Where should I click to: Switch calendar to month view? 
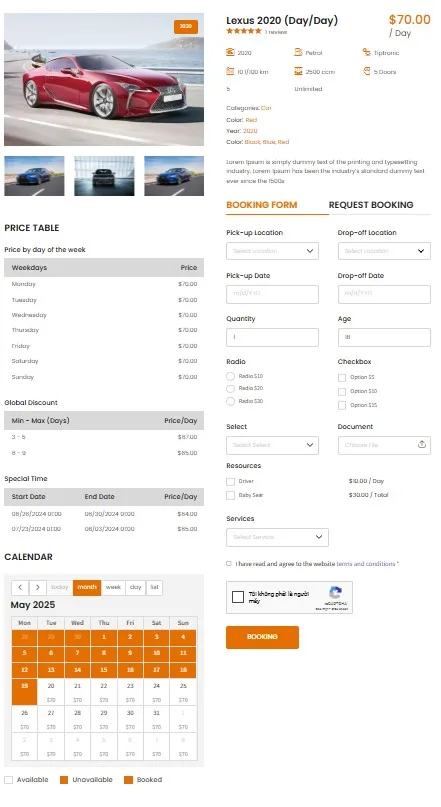tap(87, 587)
